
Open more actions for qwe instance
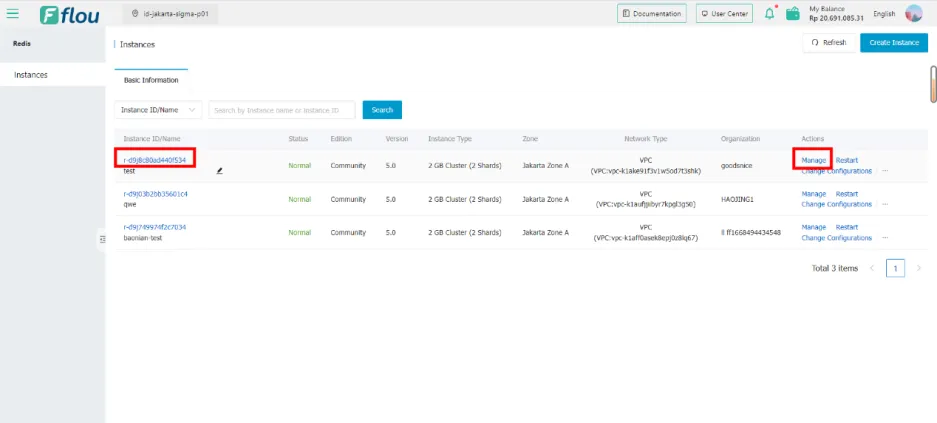885,204
